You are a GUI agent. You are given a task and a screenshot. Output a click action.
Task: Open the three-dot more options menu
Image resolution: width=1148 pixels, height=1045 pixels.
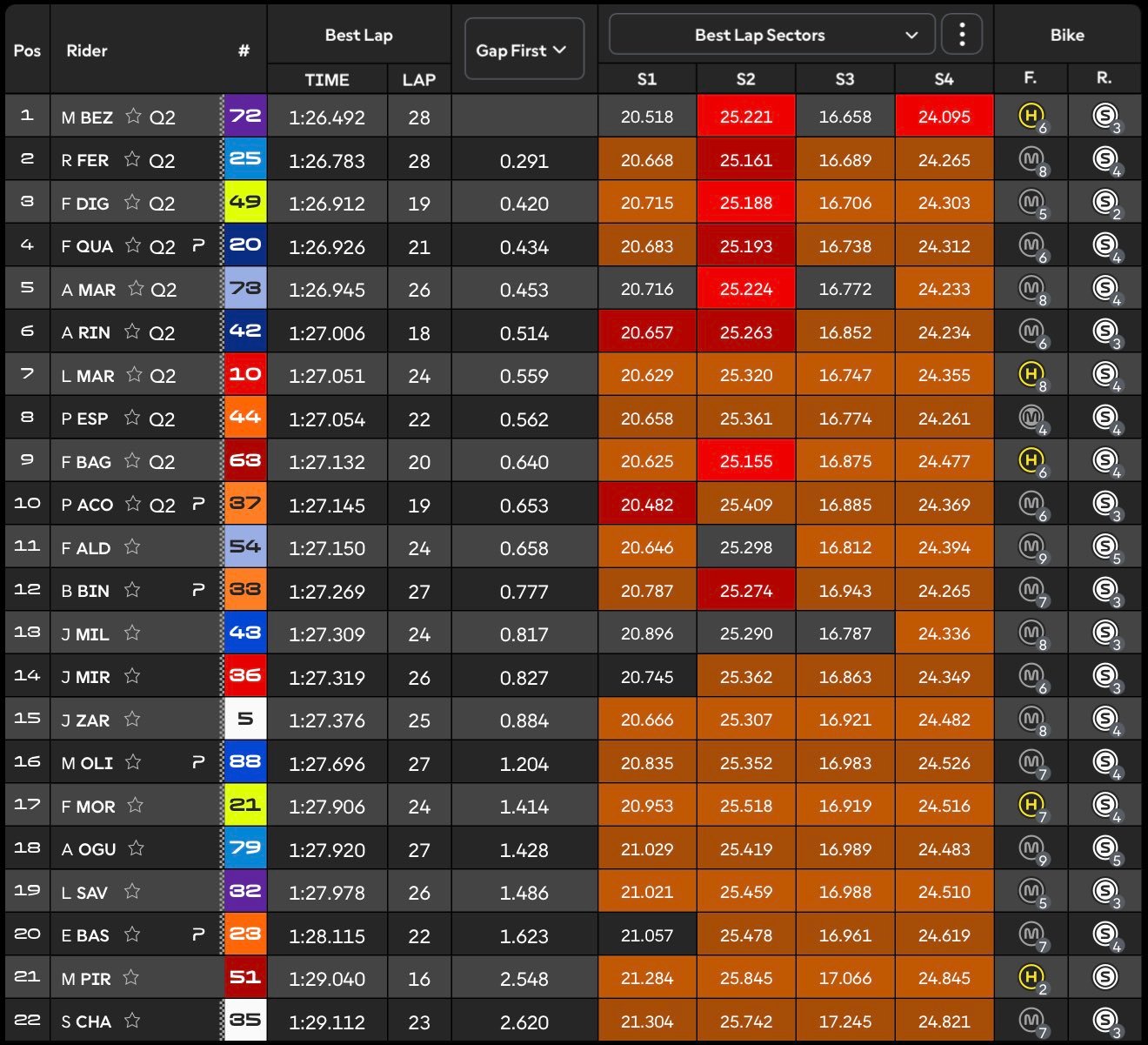(x=962, y=35)
